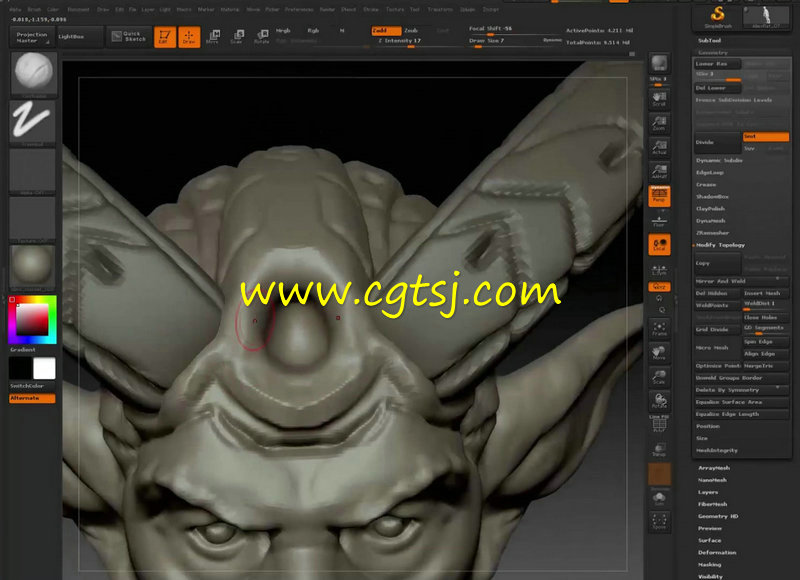Image resolution: width=800 pixels, height=580 pixels.
Task: Expand EdgeLoop section
Action: point(710,172)
